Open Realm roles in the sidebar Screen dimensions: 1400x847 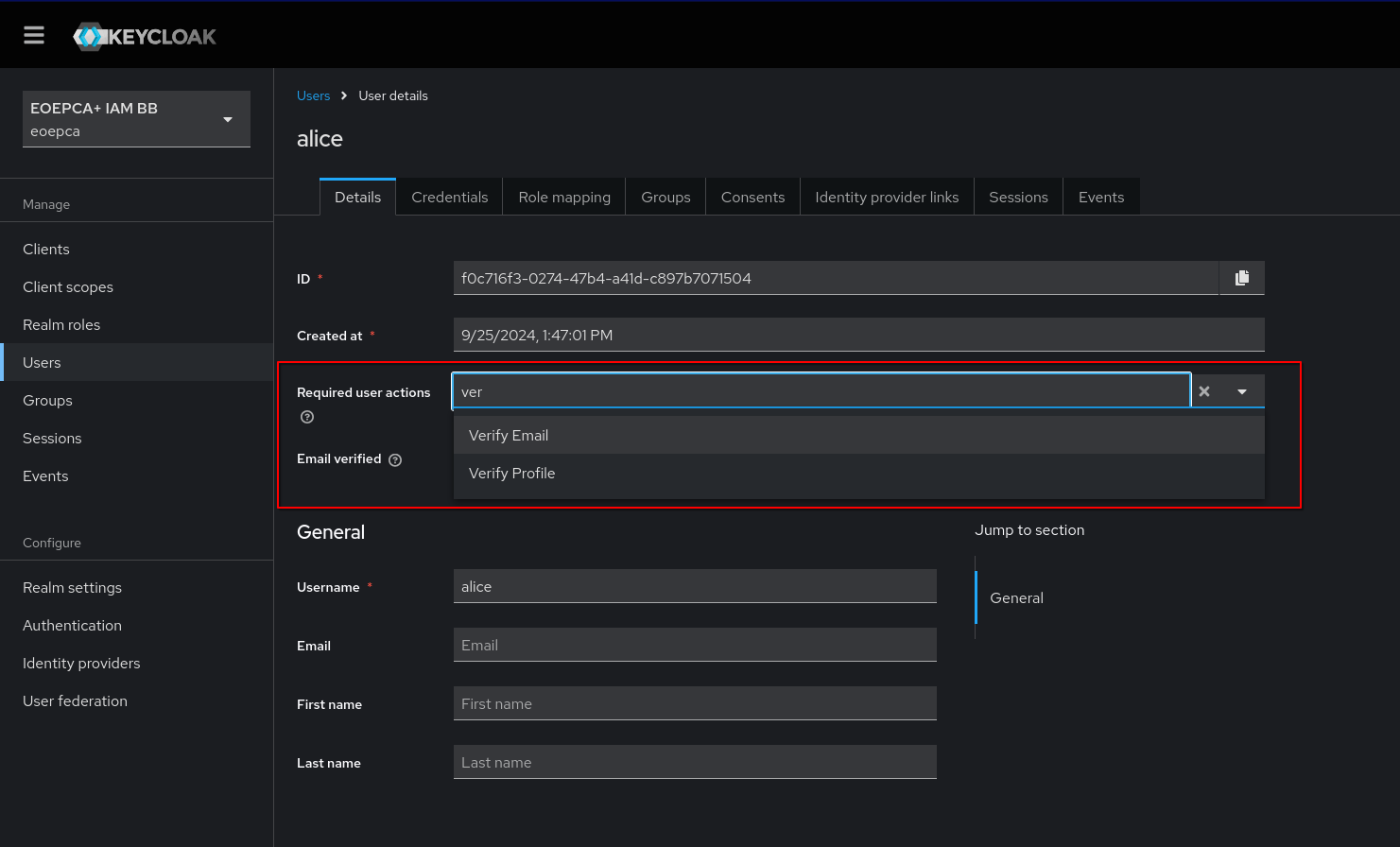[x=136, y=324]
